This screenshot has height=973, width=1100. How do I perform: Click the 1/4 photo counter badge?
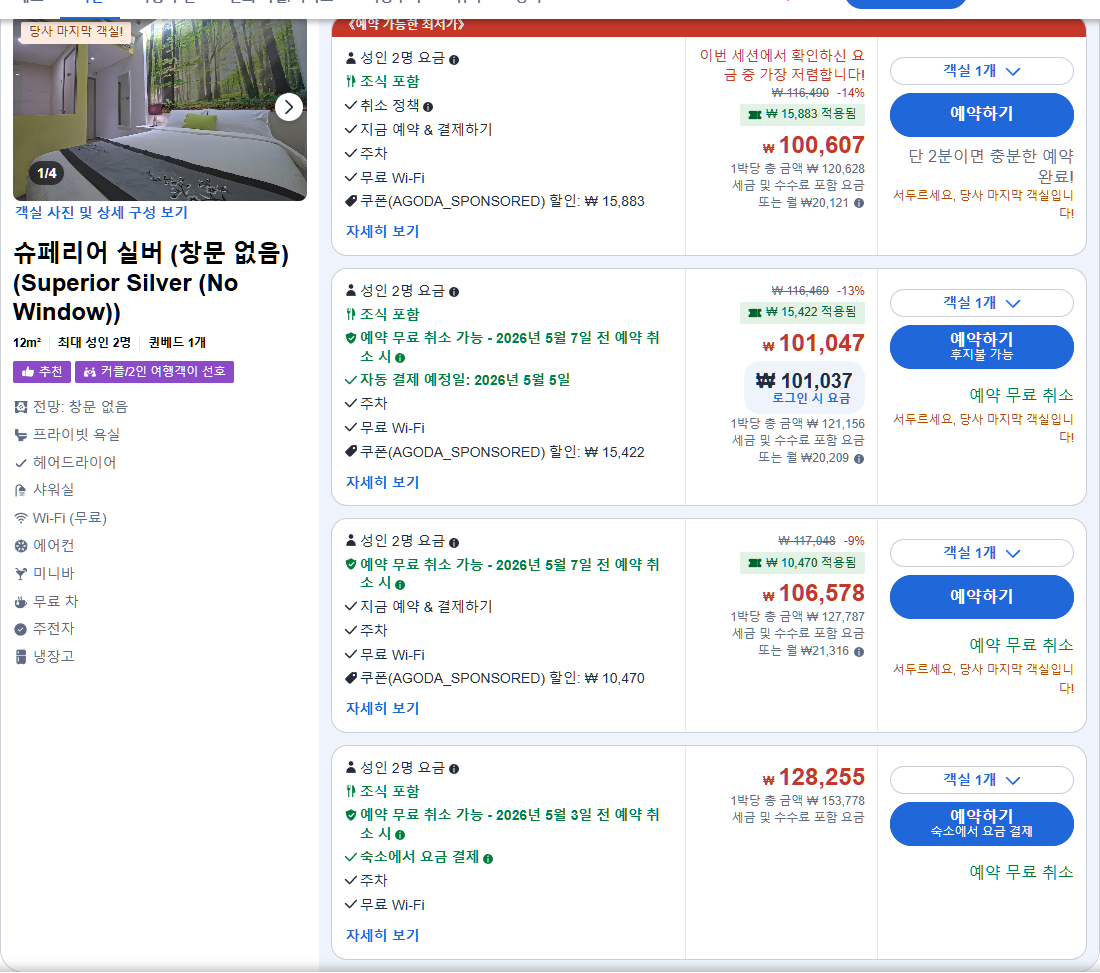47,173
